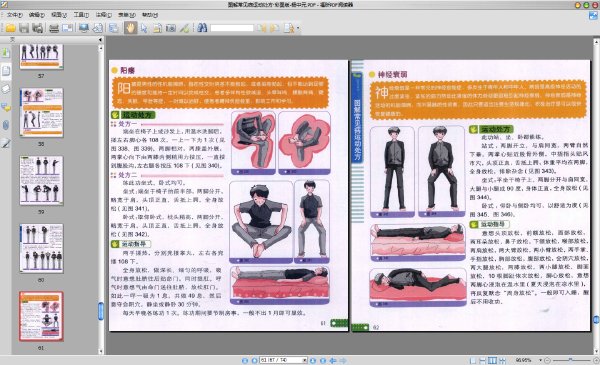This screenshot has width=600, height=365.
Task: Go to the last page button
Action: [x=323, y=360]
